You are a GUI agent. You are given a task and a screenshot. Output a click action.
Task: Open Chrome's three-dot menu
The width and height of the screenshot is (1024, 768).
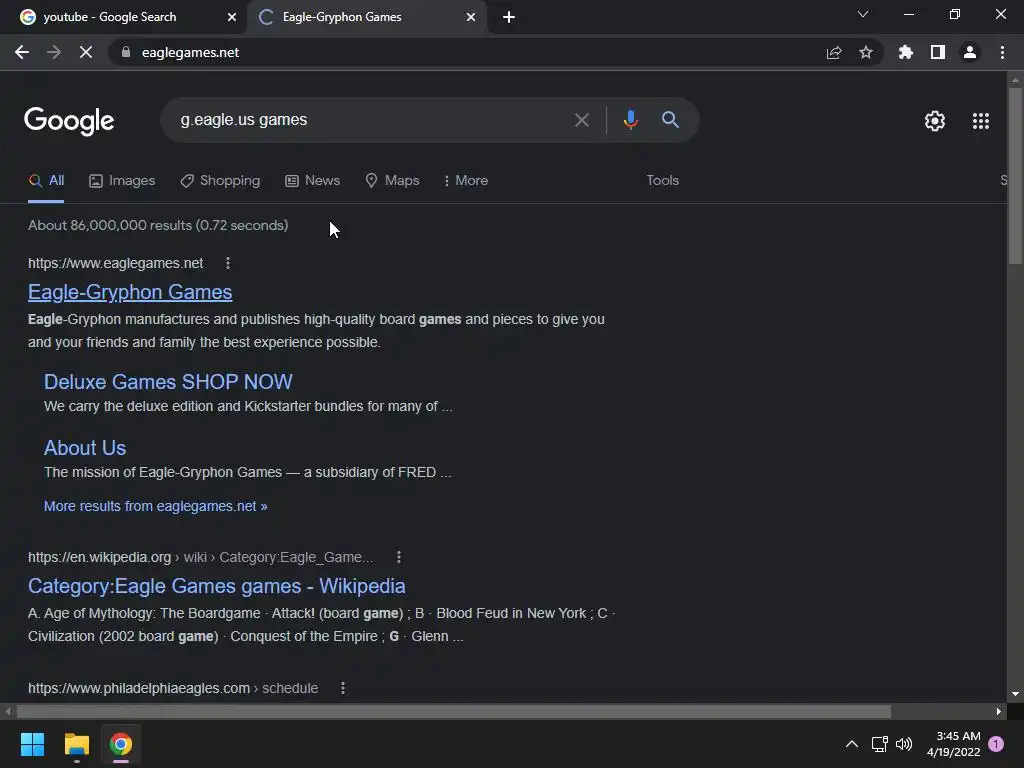coord(1002,52)
